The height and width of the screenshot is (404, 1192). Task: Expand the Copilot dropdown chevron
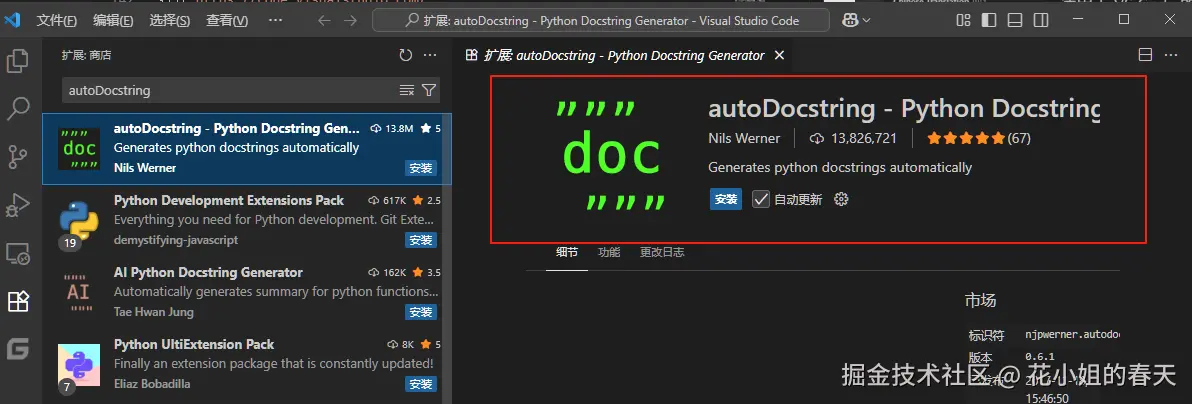pos(867,21)
